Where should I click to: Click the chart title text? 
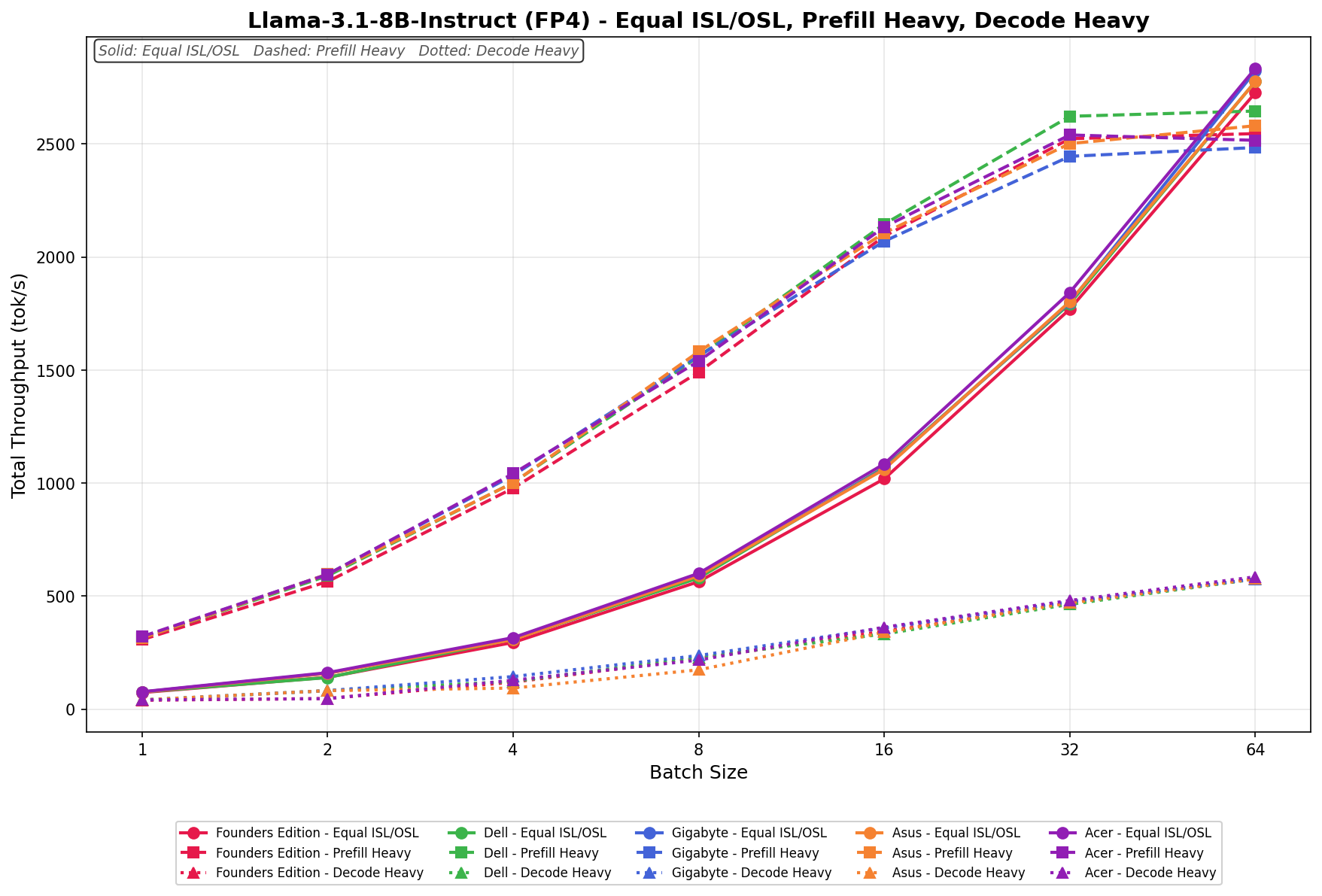click(x=698, y=20)
